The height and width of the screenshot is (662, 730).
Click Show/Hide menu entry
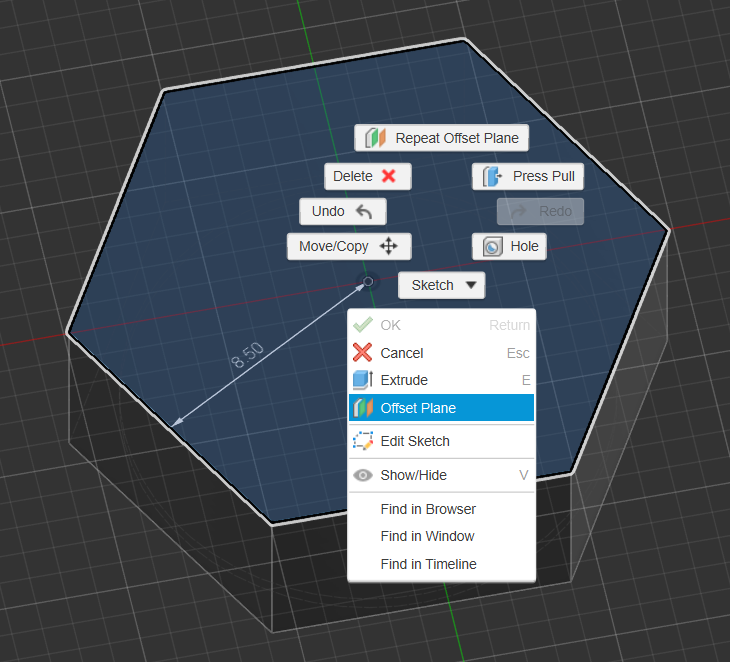(x=441, y=475)
